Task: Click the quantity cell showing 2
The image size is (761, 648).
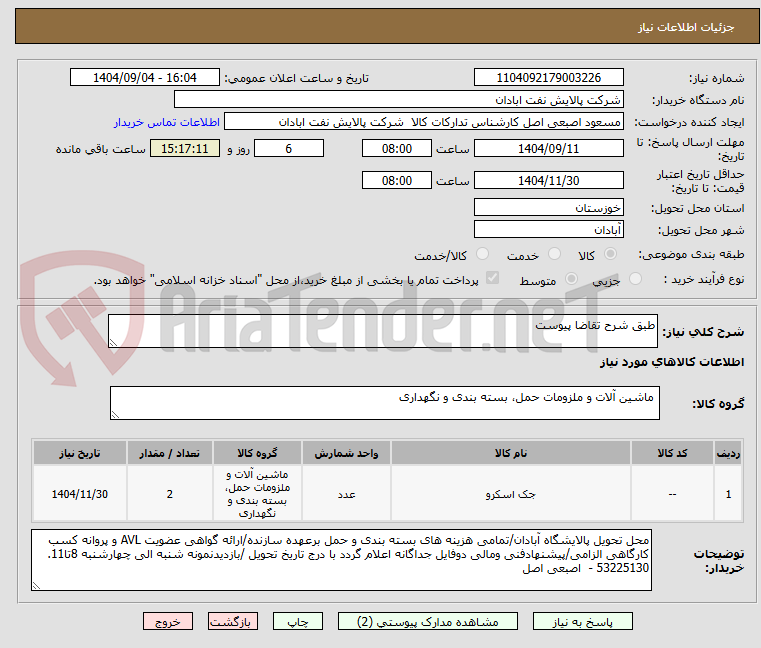Action: 169,494
